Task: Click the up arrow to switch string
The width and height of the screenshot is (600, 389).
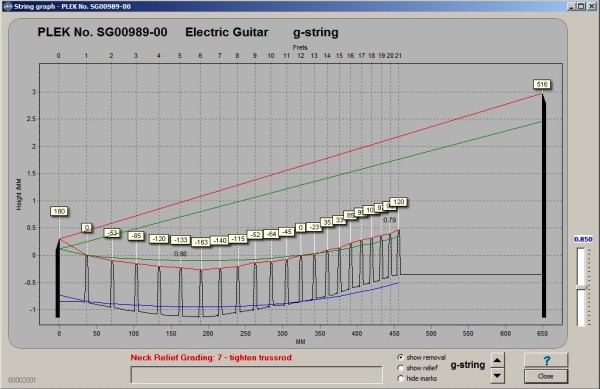Action: (x=497, y=360)
